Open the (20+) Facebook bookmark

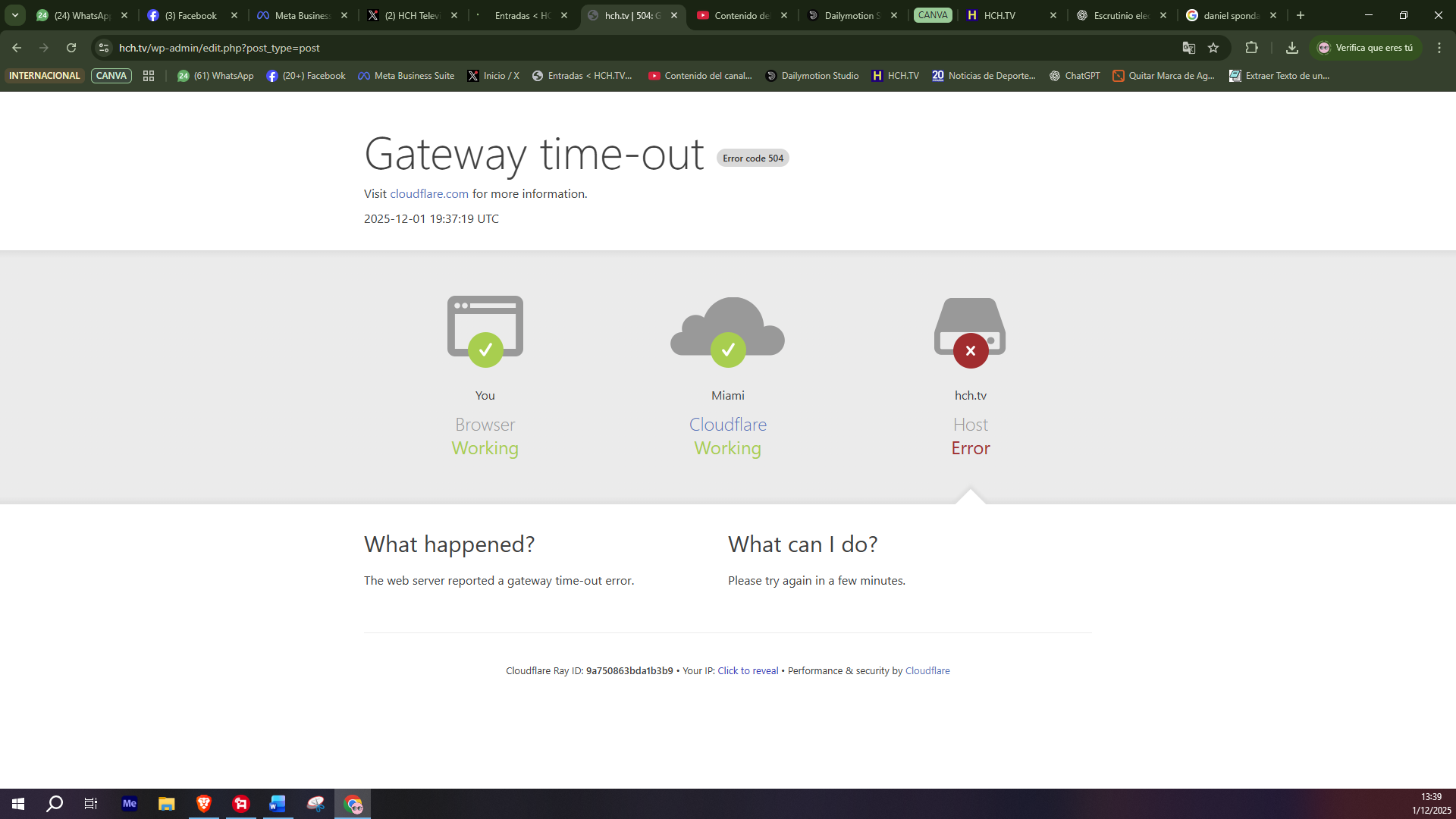pos(306,76)
